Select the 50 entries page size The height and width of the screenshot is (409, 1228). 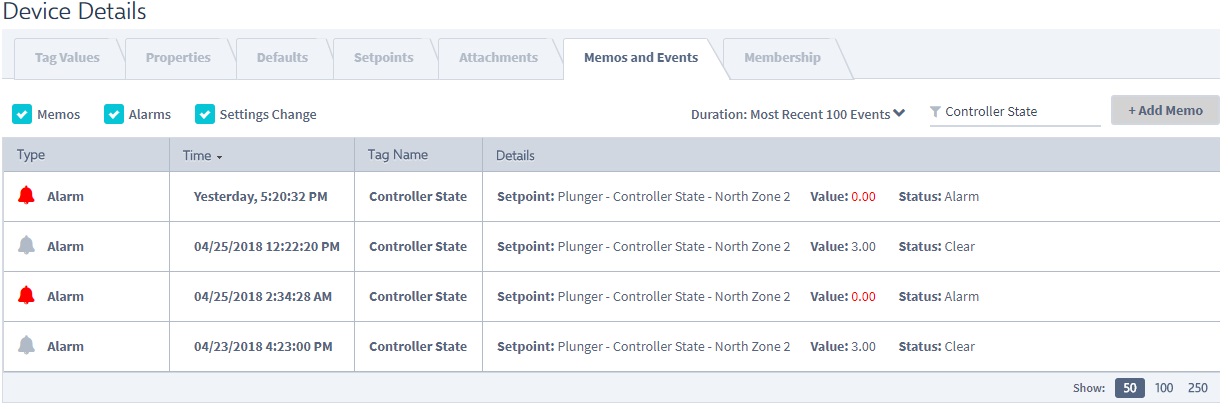coord(1129,388)
